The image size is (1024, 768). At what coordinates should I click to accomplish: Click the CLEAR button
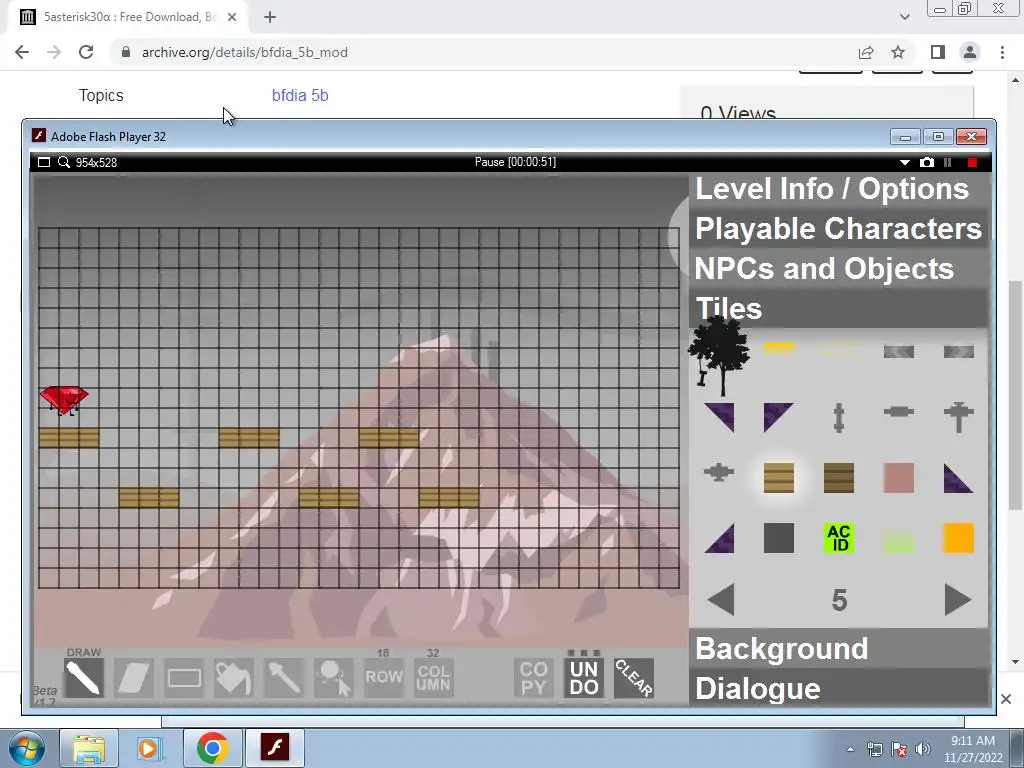tap(633, 679)
